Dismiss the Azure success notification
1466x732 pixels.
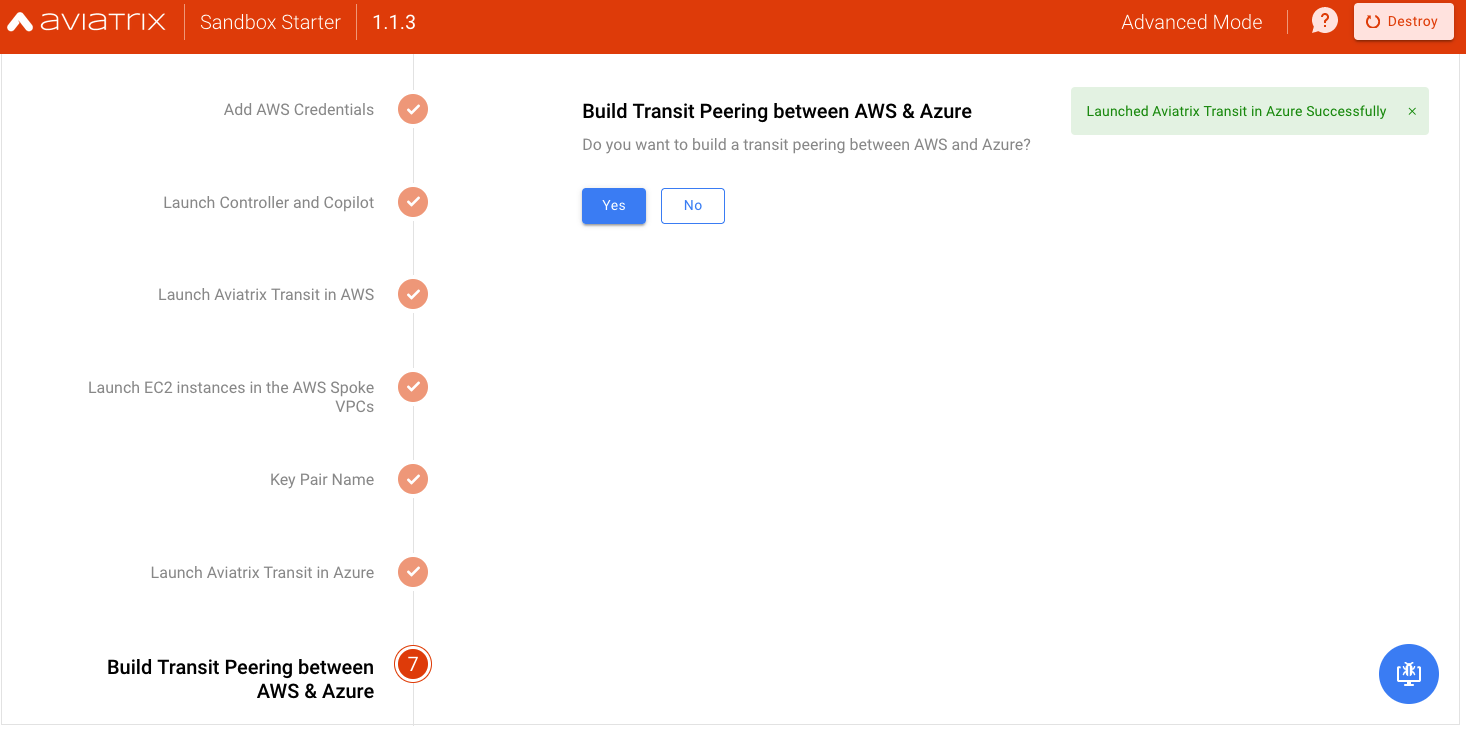1412,111
